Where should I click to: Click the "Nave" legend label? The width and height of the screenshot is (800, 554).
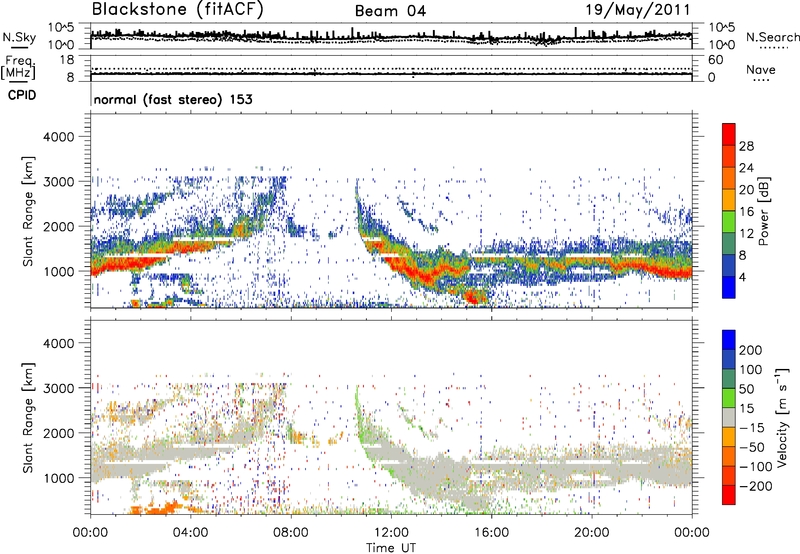pyautogui.click(x=761, y=69)
